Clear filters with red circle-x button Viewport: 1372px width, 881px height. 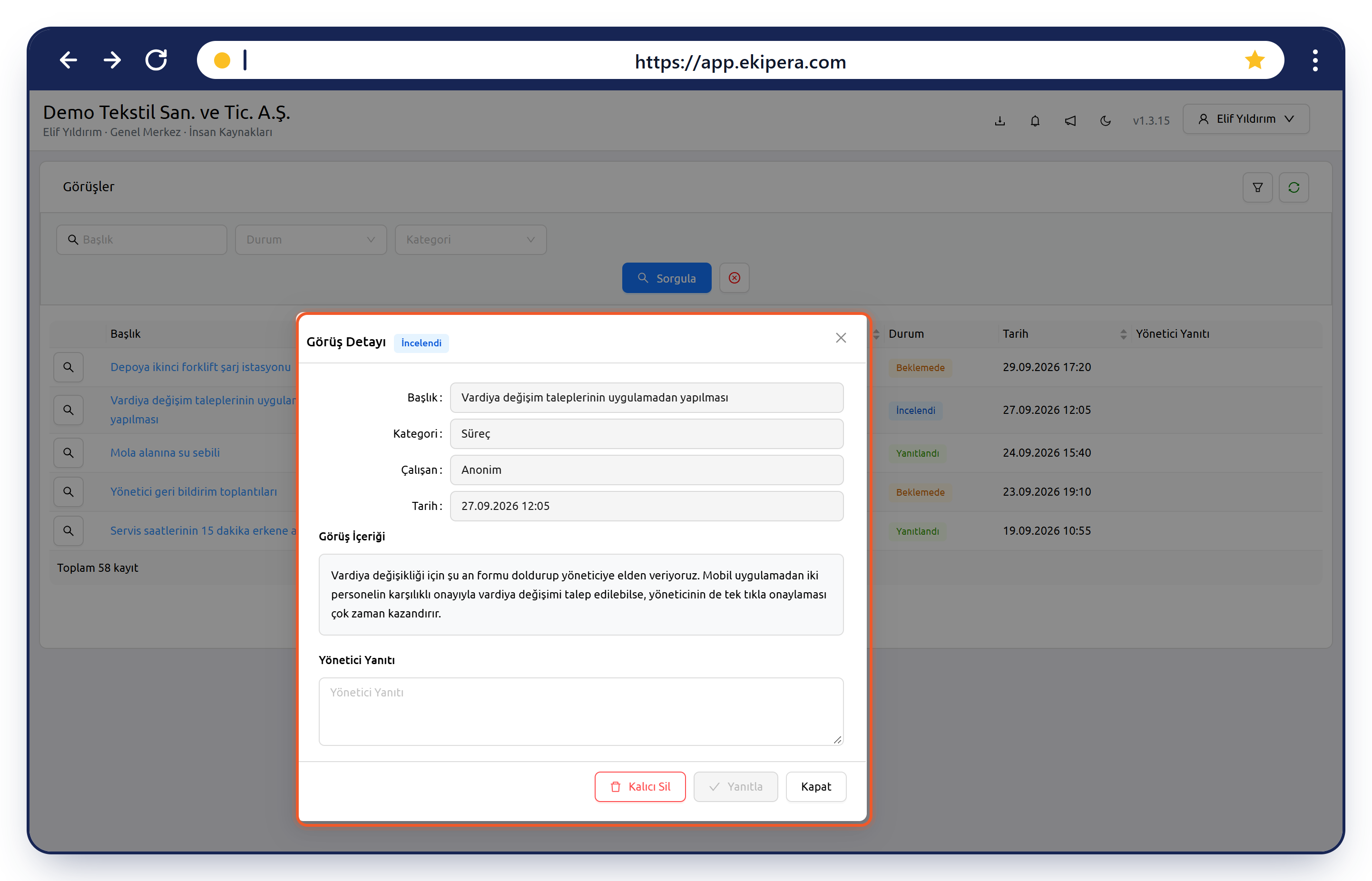(734, 278)
